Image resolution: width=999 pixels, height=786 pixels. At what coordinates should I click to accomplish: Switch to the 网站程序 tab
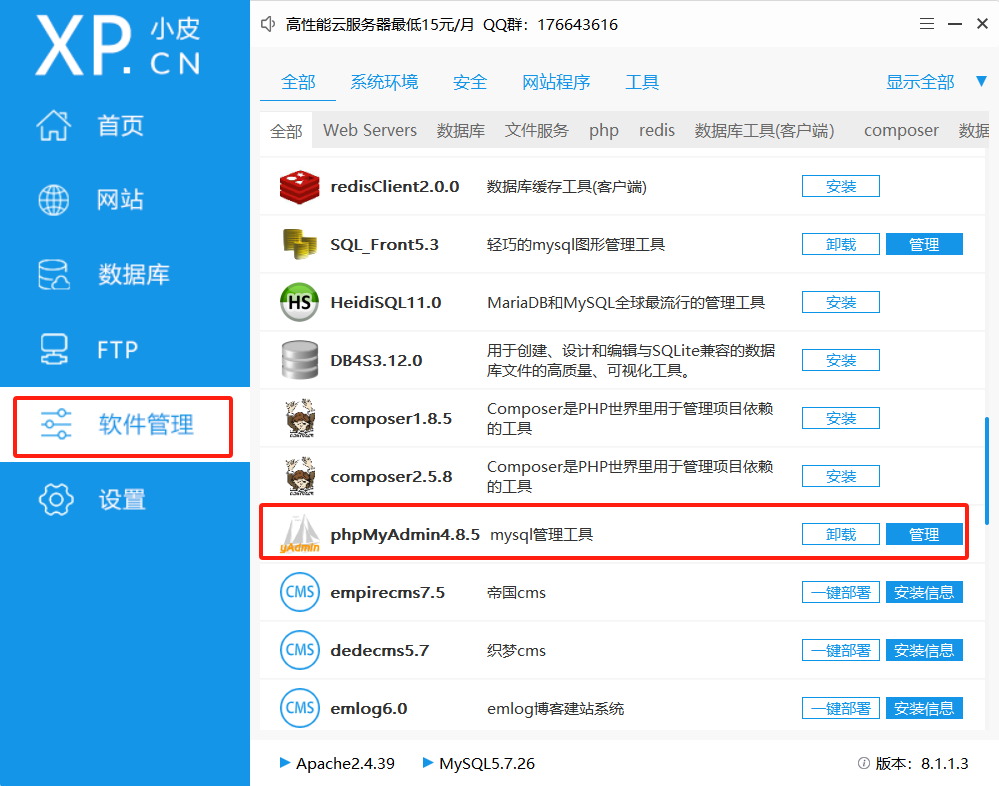coord(556,82)
